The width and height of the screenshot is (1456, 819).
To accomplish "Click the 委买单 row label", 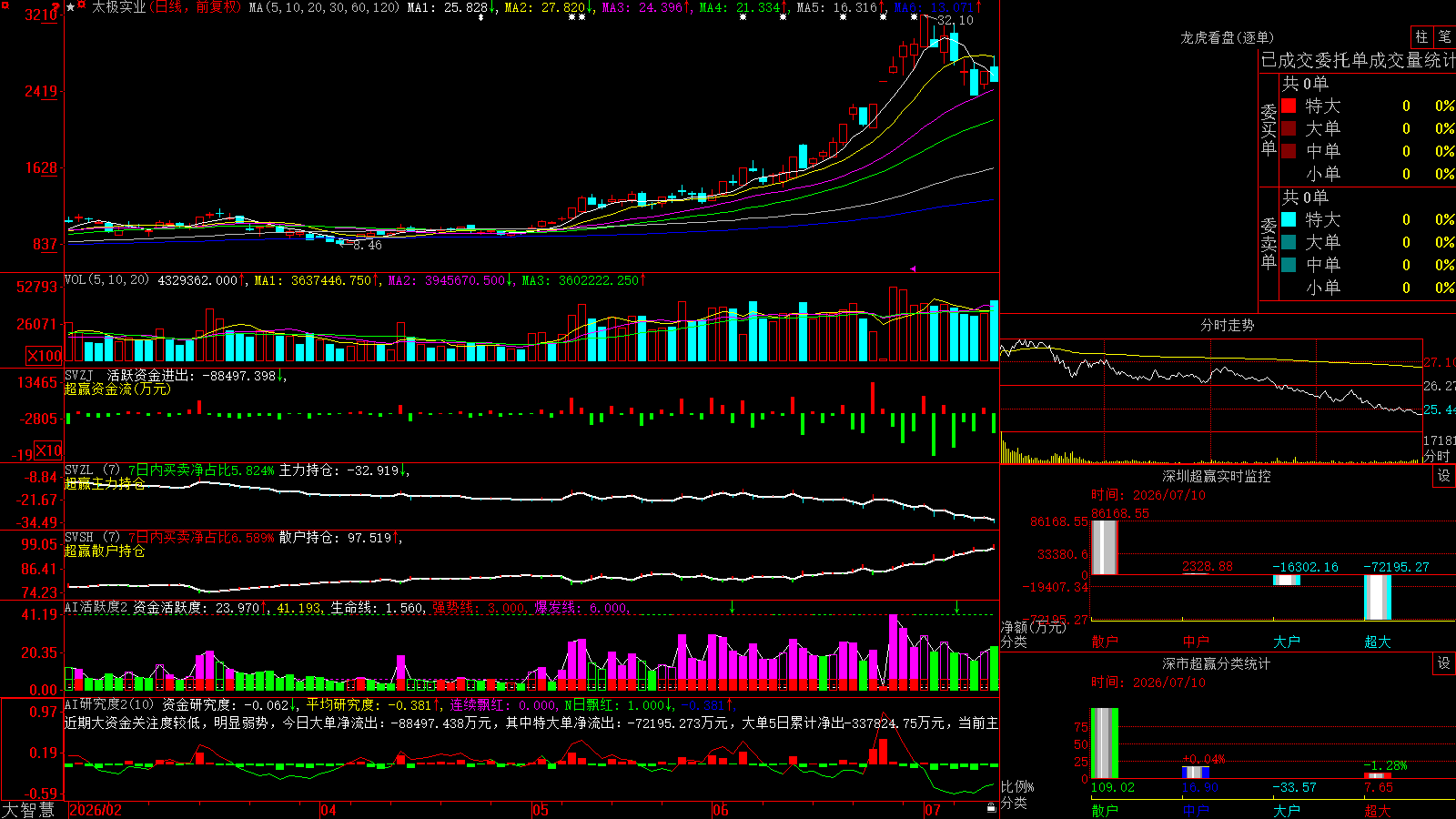I will (x=1269, y=130).
